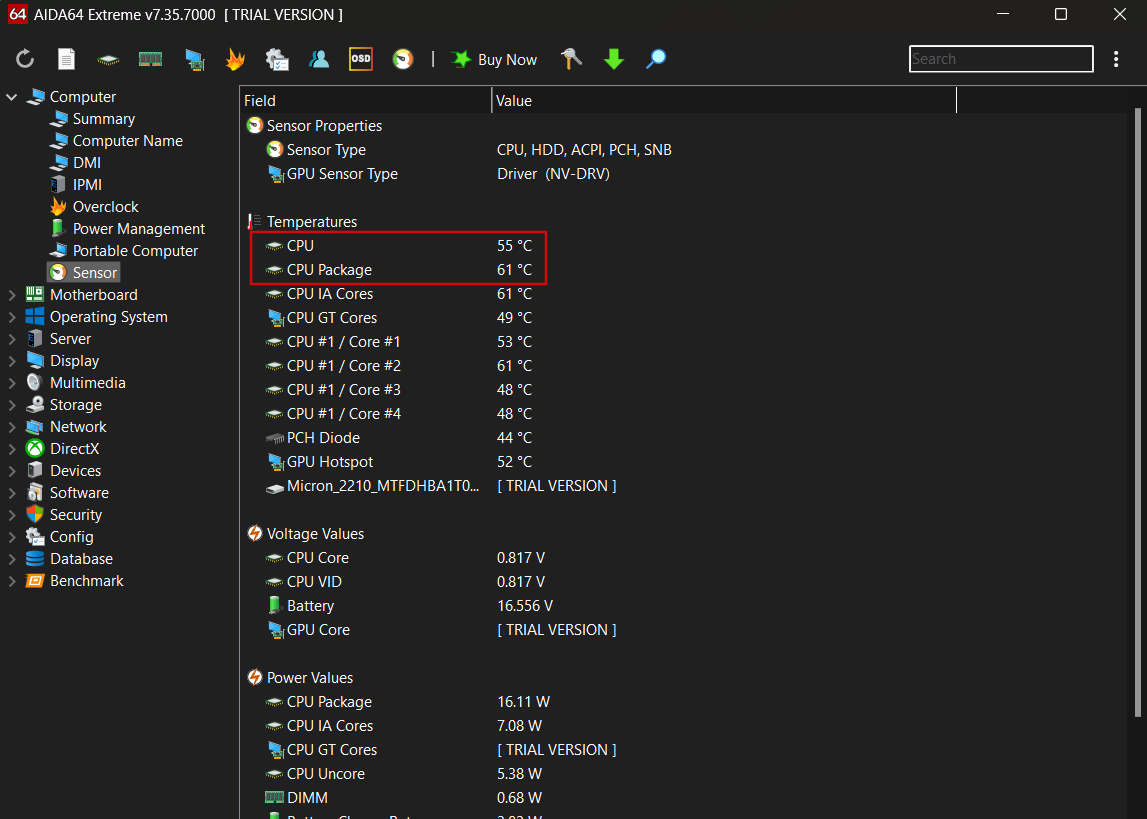This screenshot has height=819, width=1147.
Task: Click the green download arrow icon
Action: coord(614,60)
